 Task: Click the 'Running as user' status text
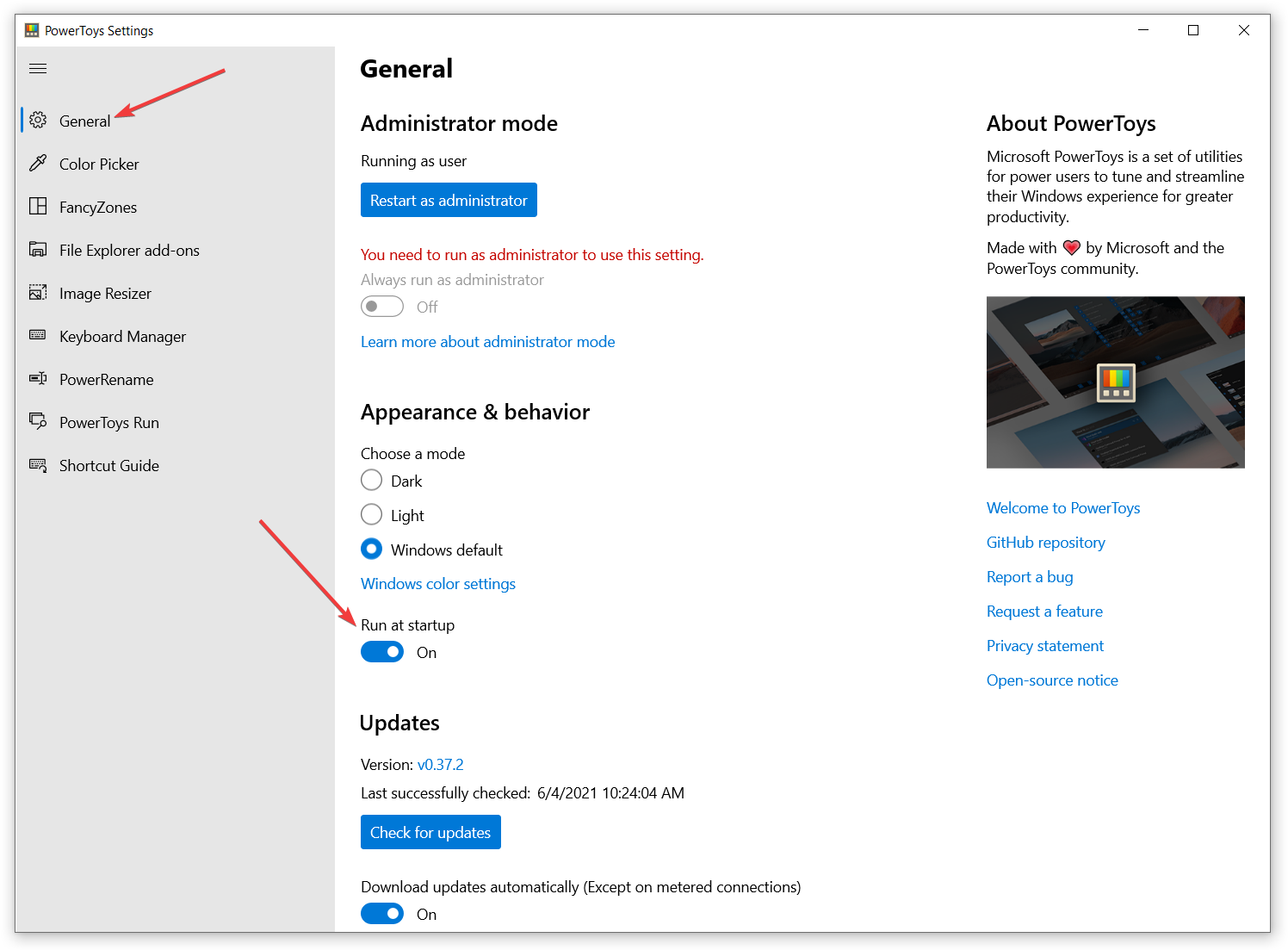(413, 161)
